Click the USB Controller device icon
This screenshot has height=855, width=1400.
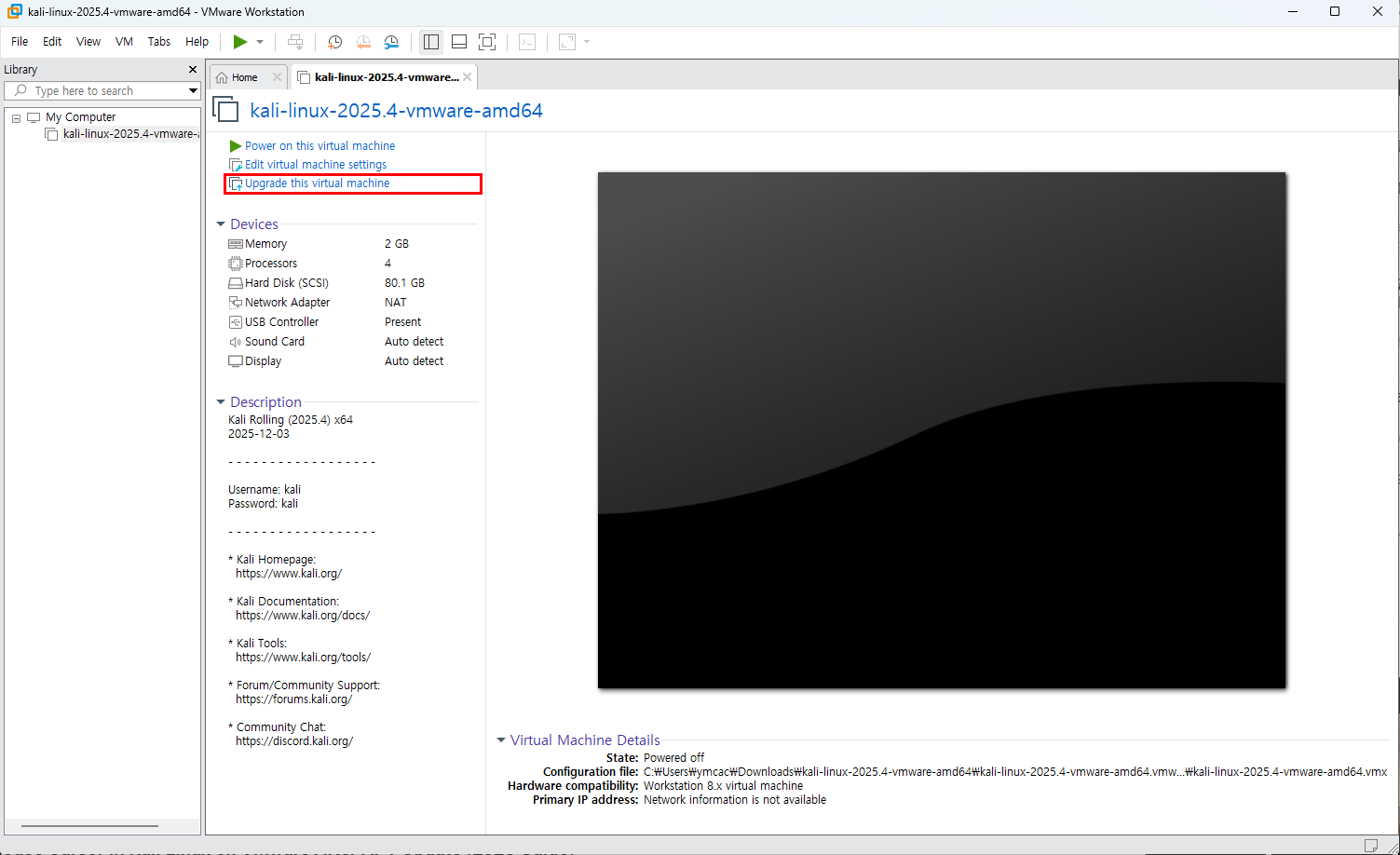(236, 322)
